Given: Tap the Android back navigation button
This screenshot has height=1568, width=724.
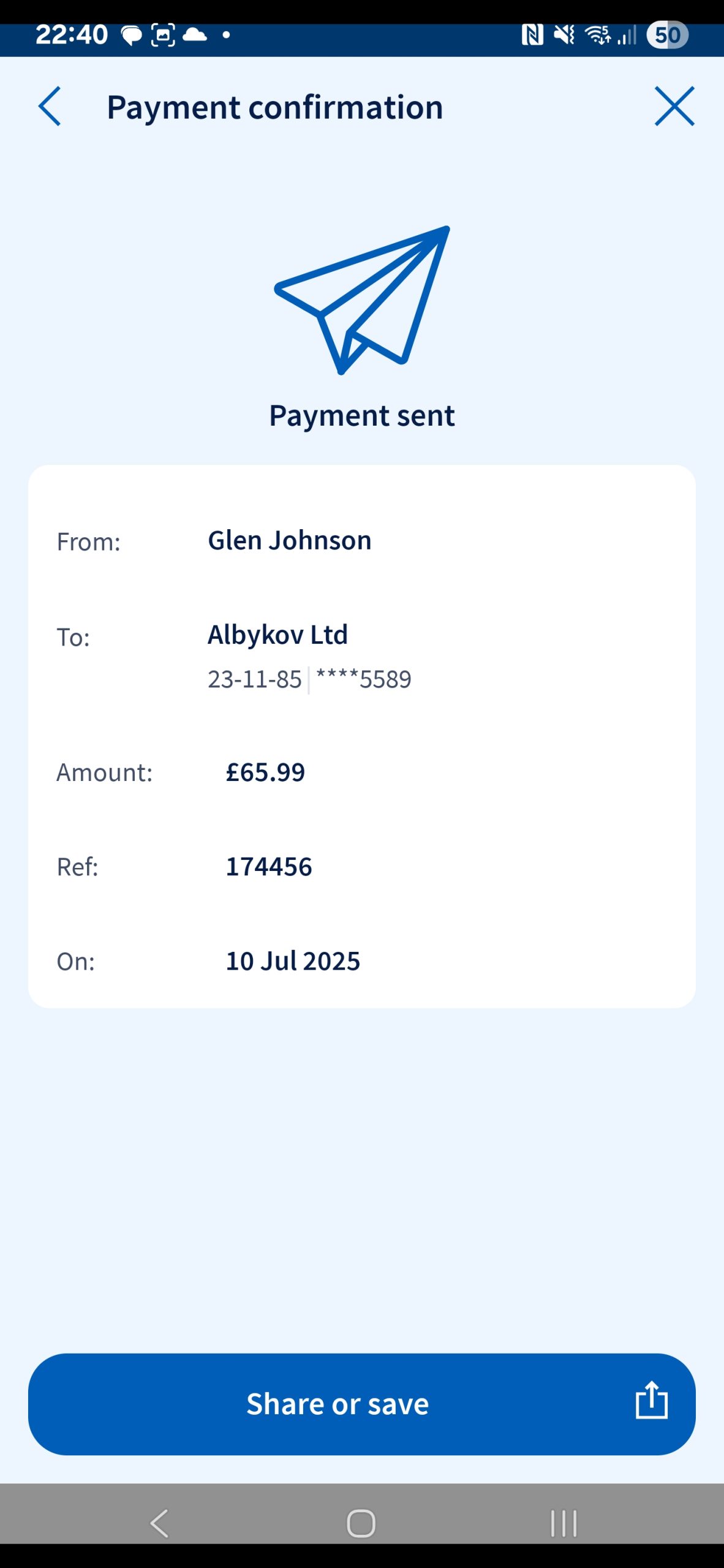Looking at the screenshot, I should 159,1523.
